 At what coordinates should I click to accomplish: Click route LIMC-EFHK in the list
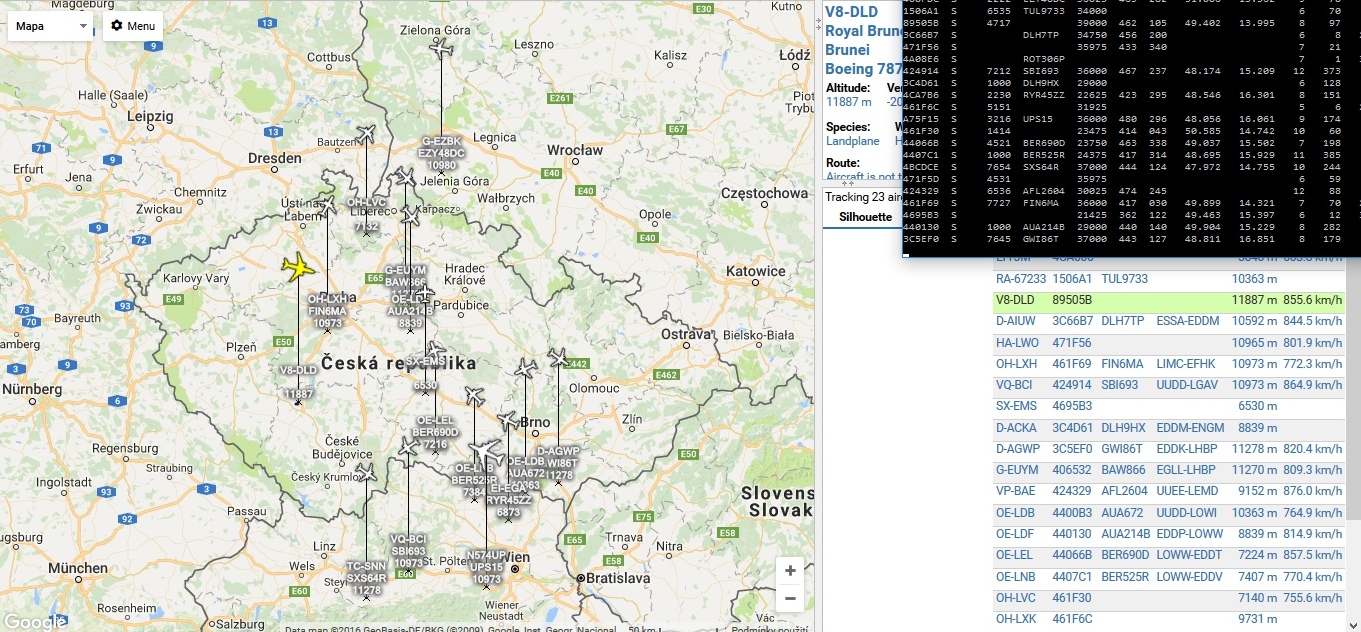(x=1187, y=364)
